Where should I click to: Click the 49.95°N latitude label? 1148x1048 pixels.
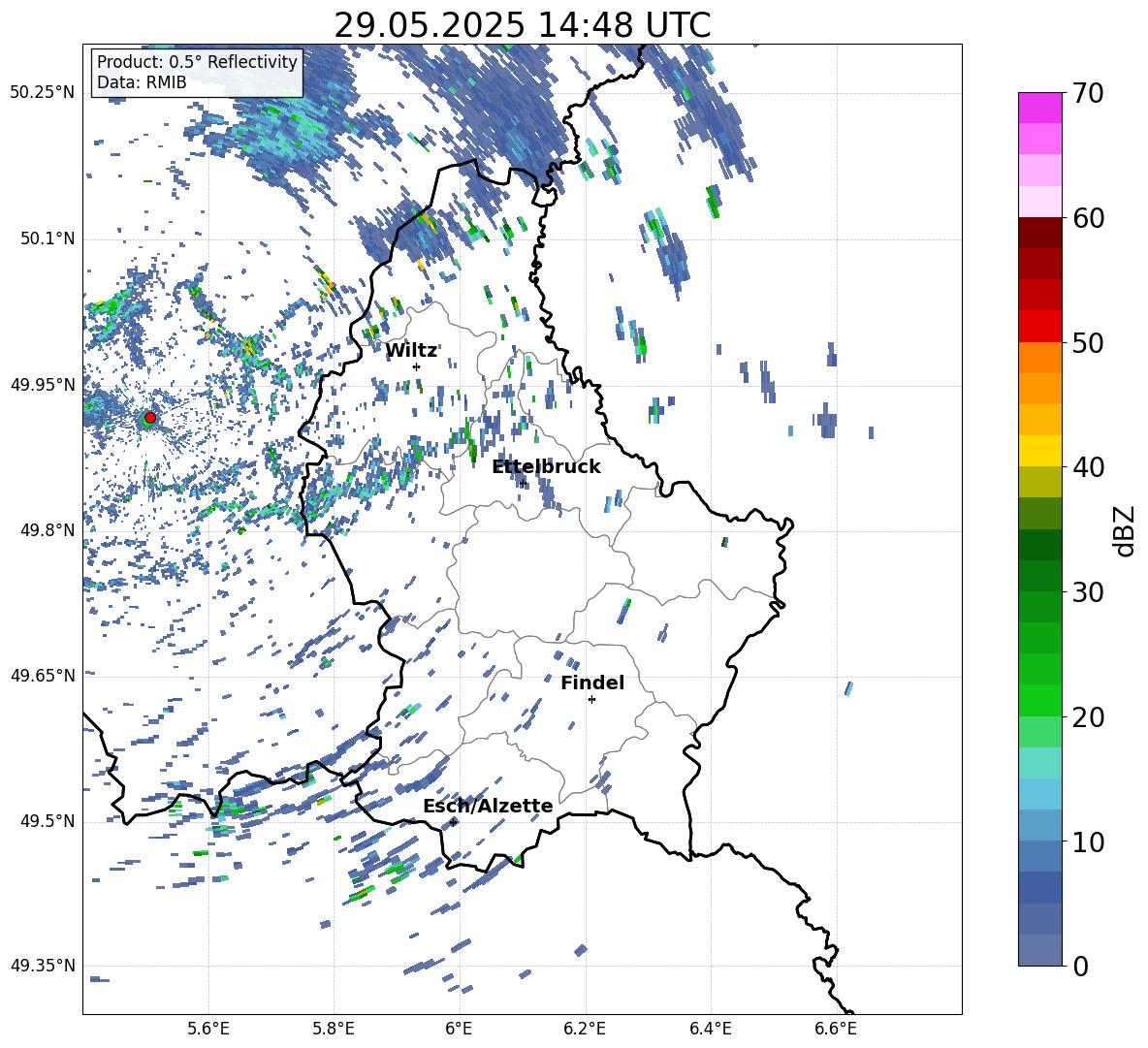point(43,385)
